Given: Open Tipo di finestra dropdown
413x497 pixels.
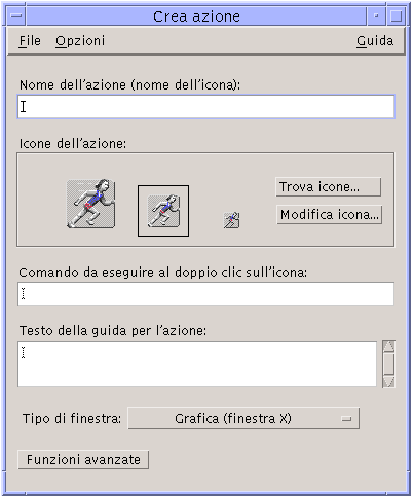Looking at the screenshot, I should pyautogui.click(x=244, y=418).
